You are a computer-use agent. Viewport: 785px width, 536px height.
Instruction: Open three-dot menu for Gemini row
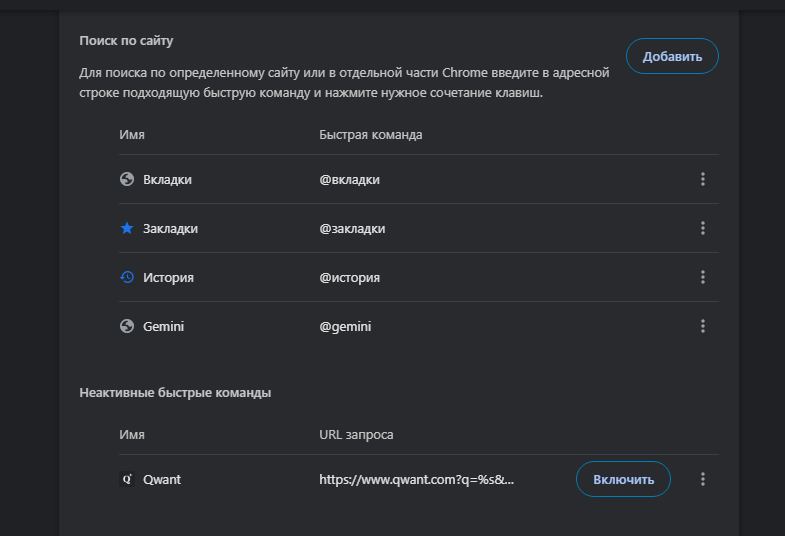(703, 326)
